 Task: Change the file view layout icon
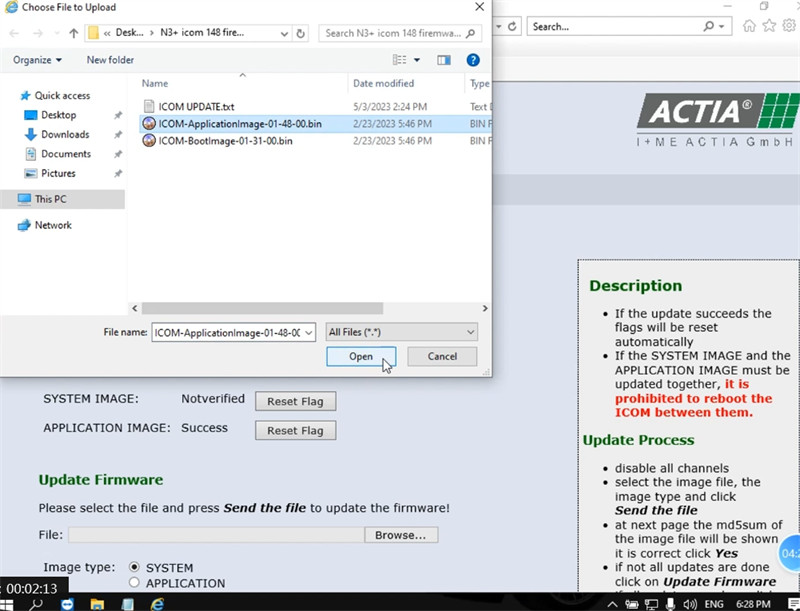[x=399, y=60]
